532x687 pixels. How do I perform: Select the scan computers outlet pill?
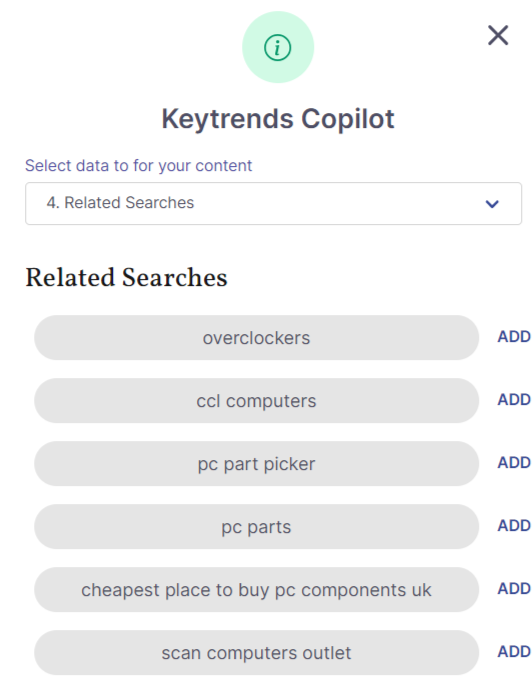[x=256, y=653]
